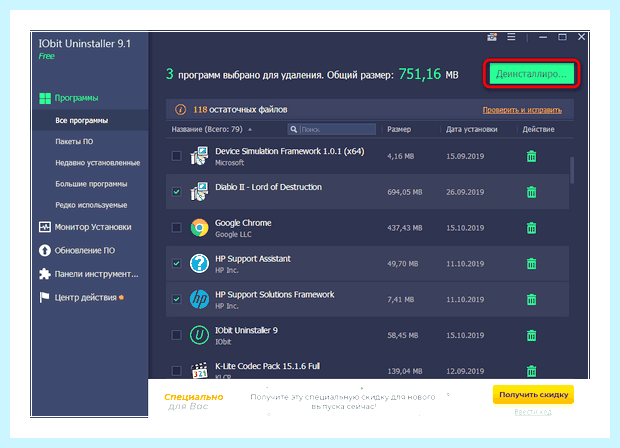Click the puzzle icon for Панели инструментов
The width and height of the screenshot is (620, 448).
point(45,274)
